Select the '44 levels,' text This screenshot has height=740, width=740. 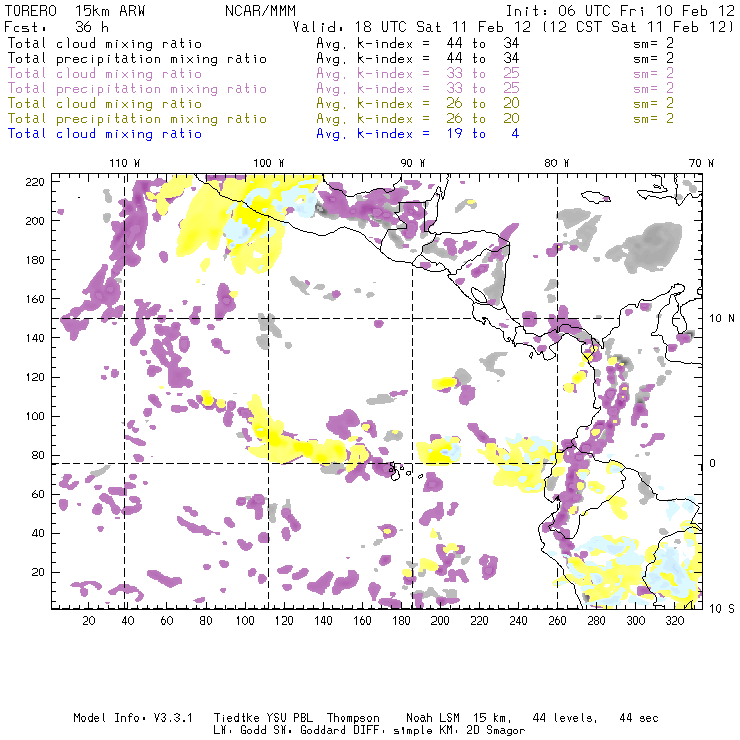(565, 718)
